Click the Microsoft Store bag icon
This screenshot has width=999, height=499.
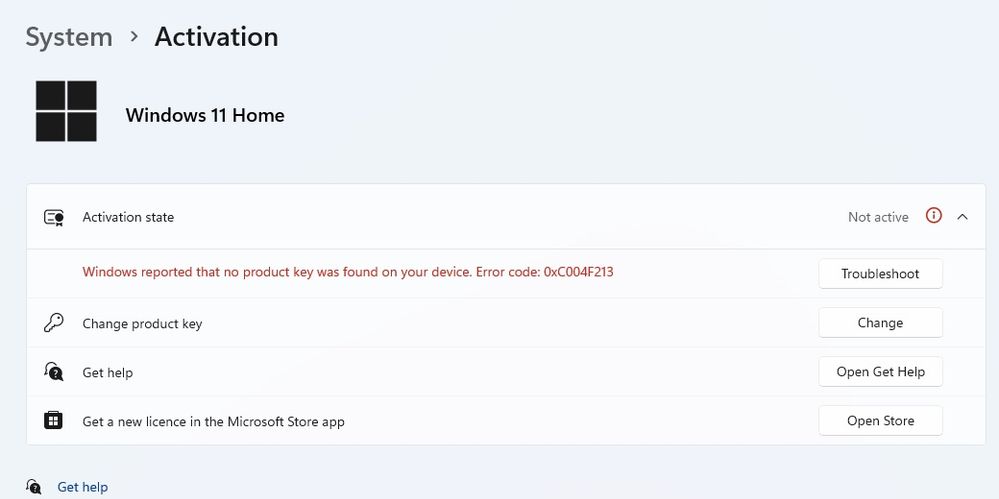54,421
